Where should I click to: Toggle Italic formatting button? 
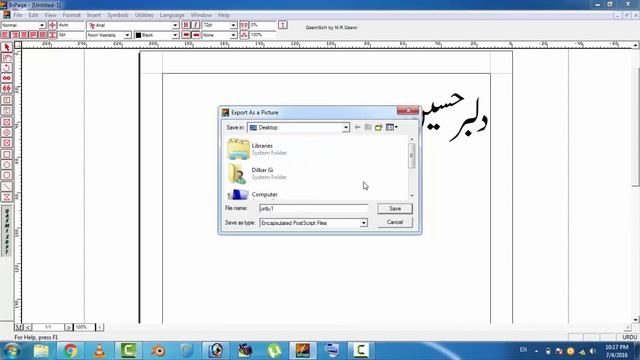tap(196, 25)
